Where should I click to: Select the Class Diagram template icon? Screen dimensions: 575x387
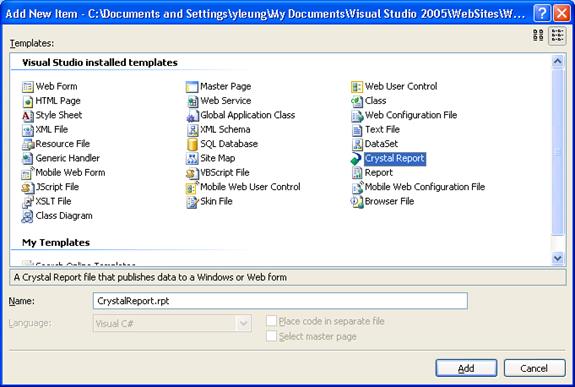pos(28,216)
